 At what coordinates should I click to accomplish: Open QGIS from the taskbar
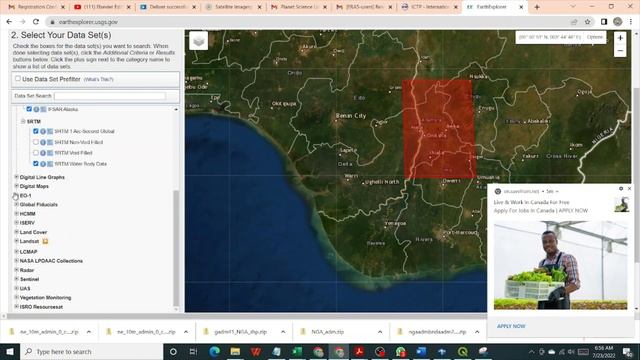462,351
